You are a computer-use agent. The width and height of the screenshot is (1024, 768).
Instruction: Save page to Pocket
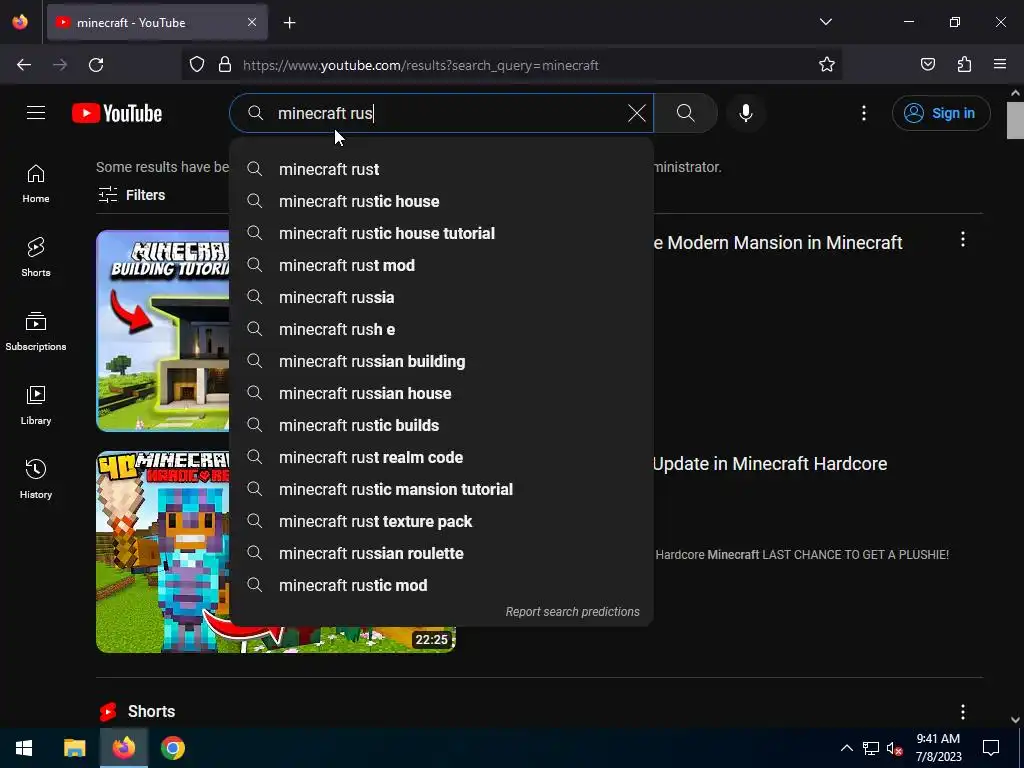(927, 65)
